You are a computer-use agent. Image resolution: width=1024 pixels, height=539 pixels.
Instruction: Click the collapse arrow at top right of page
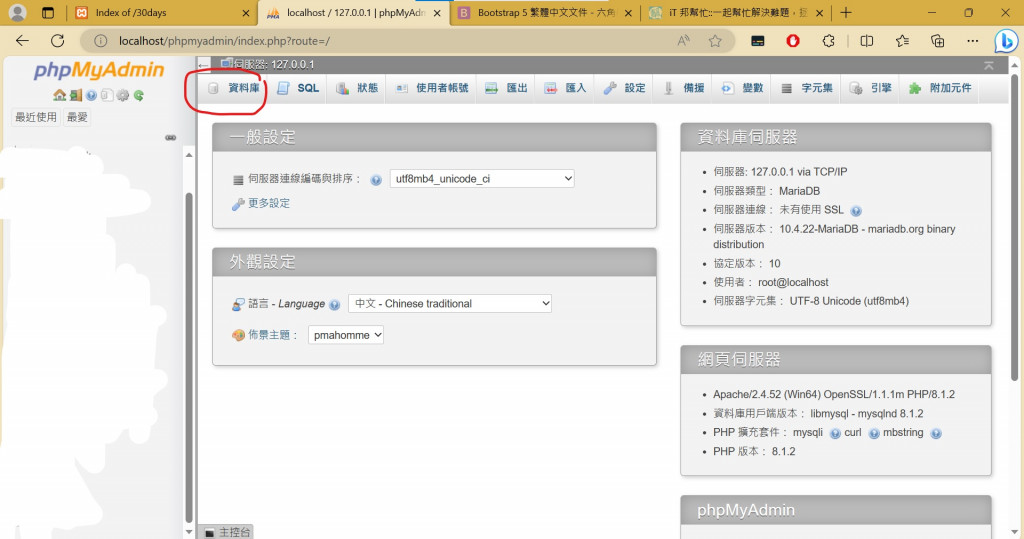(989, 65)
